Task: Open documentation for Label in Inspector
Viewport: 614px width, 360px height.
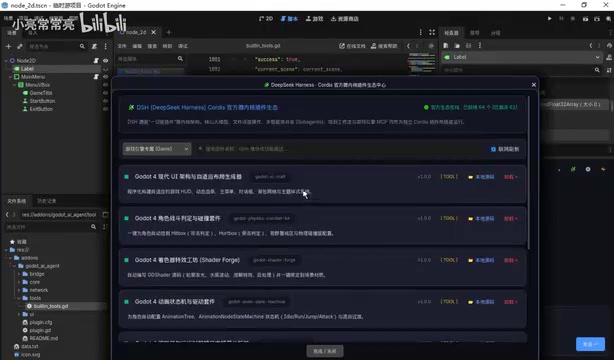Action: click(609, 57)
